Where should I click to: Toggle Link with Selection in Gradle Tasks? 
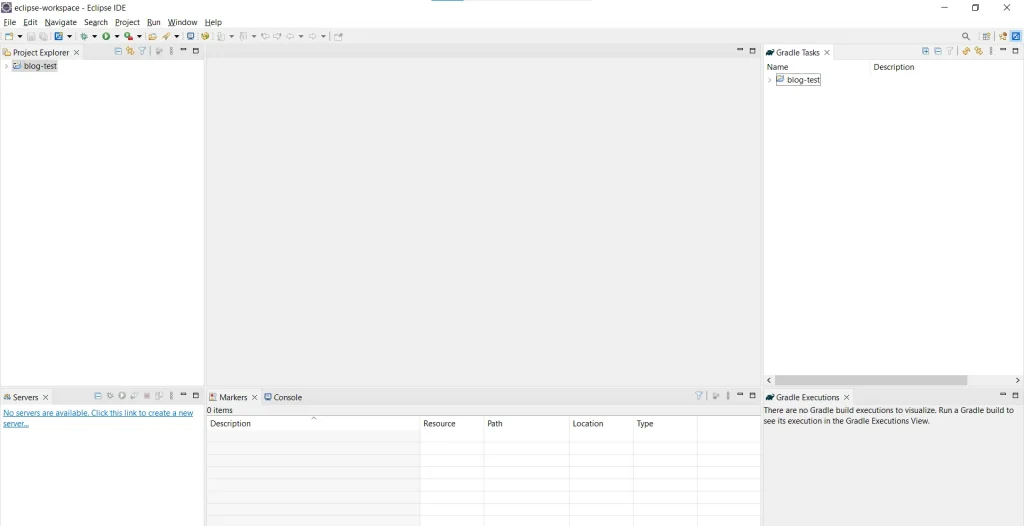coord(978,51)
